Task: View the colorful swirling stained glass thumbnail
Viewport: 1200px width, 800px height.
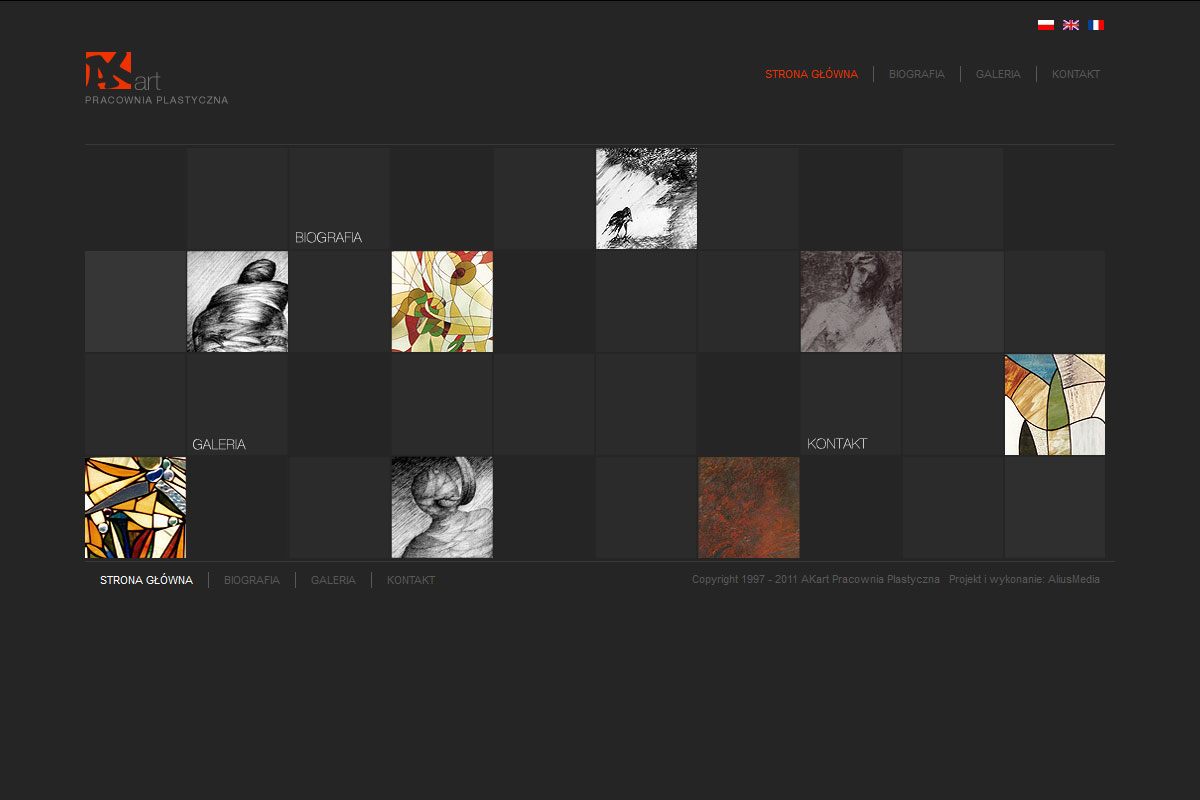Action: pos(442,302)
